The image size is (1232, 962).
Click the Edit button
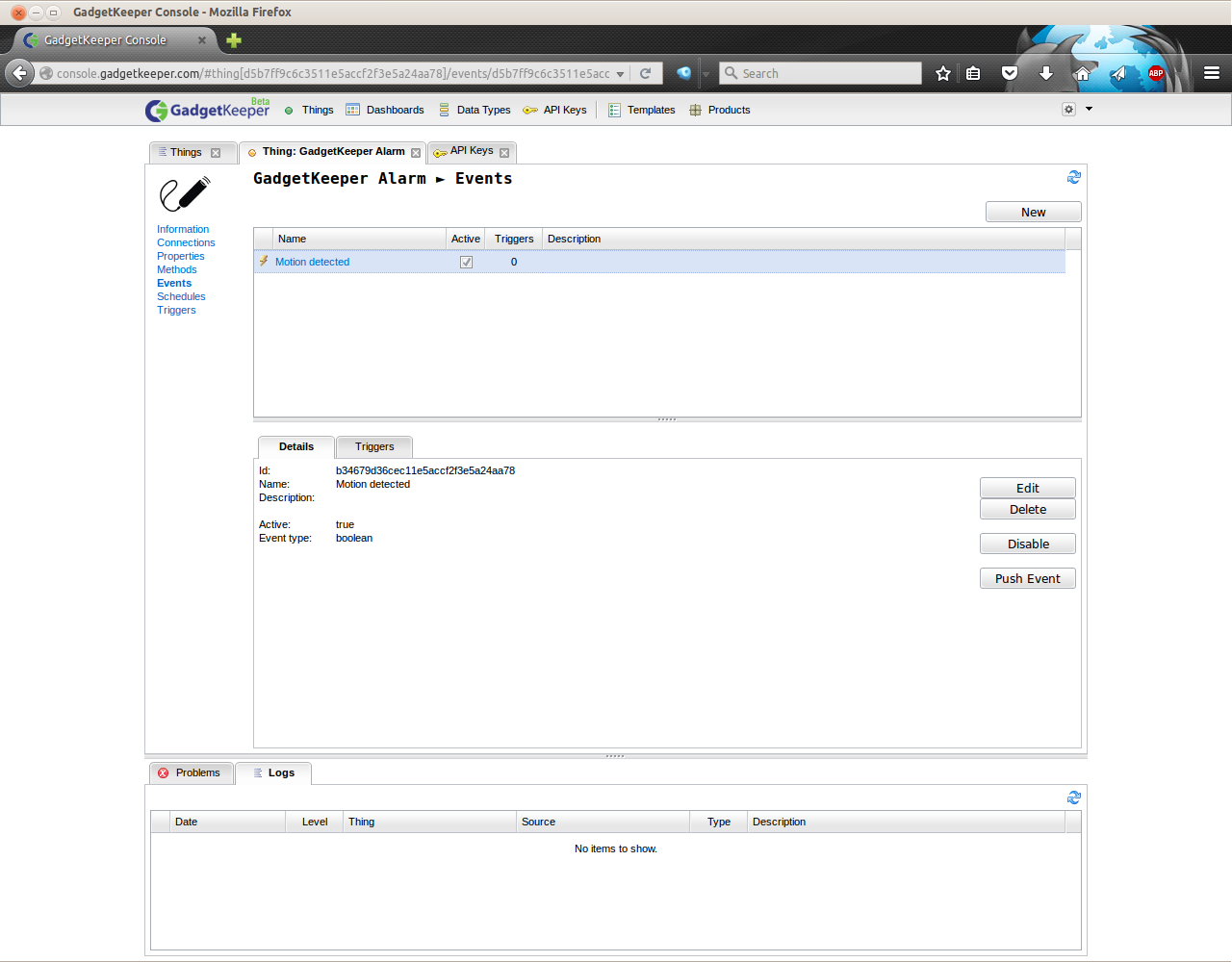click(x=1028, y=488)
